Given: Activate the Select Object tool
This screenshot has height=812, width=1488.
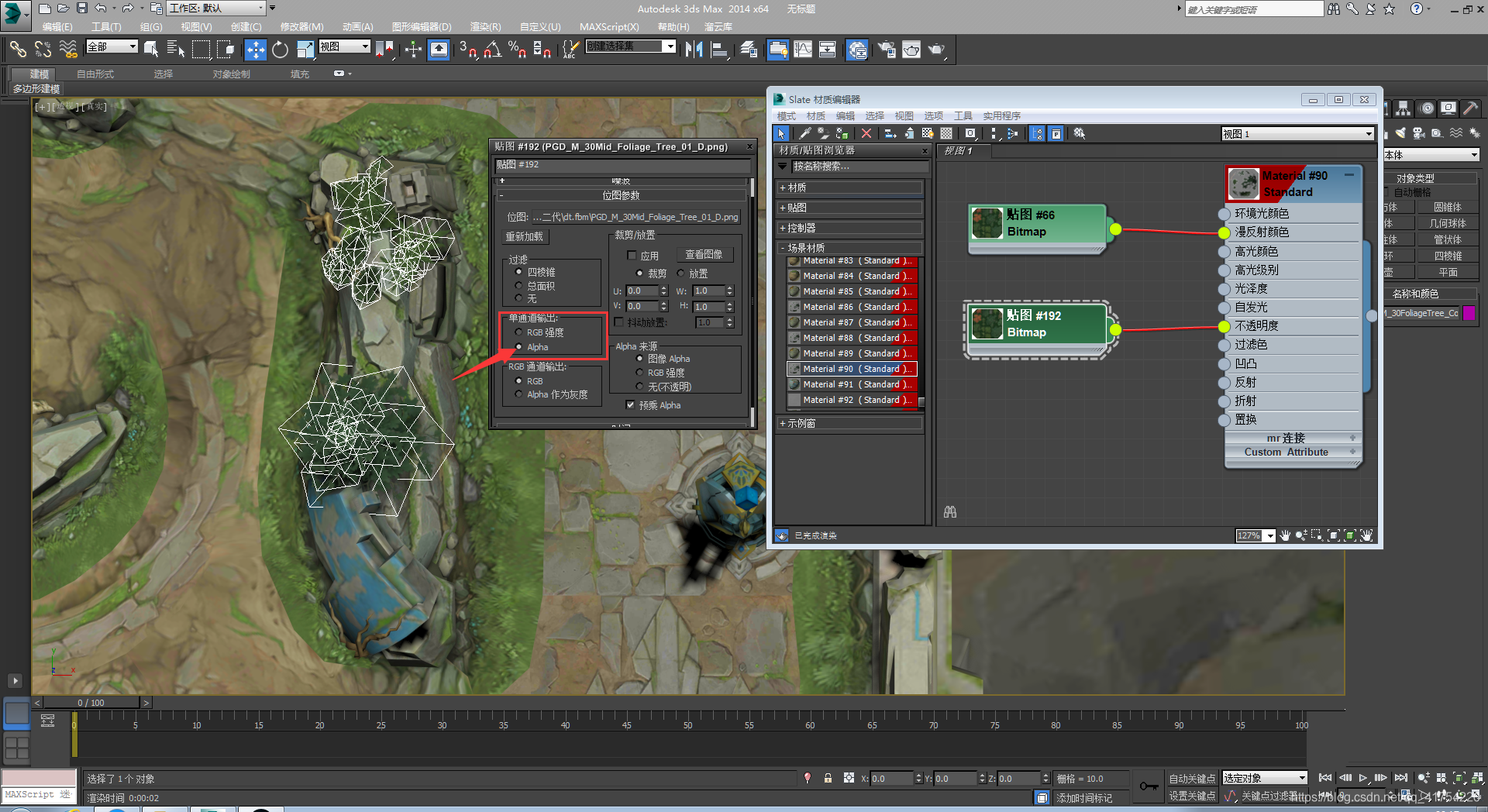Looking at the screenshot, I should click(151, 50).
